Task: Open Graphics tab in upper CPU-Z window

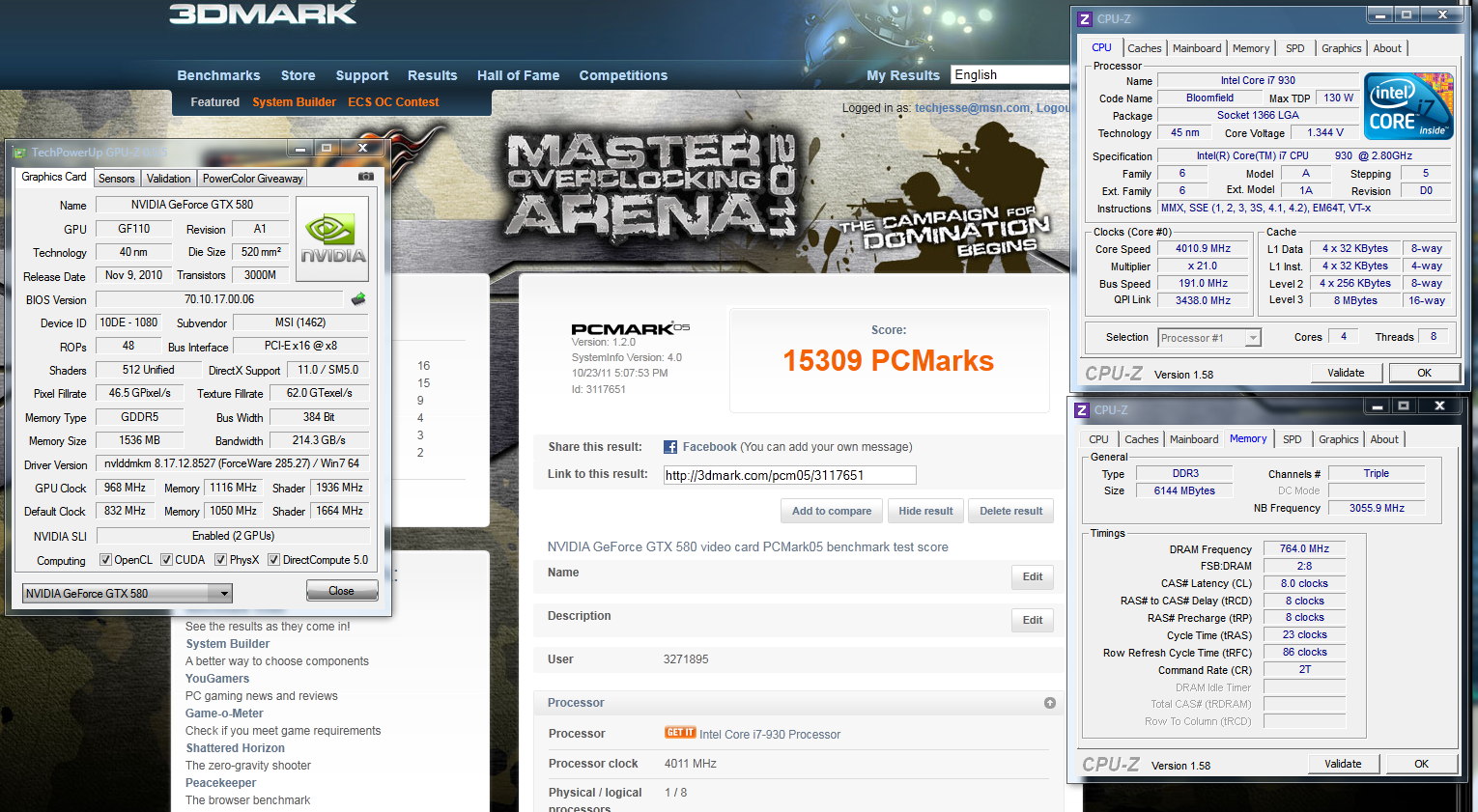Action: (x=1342, y=48)
